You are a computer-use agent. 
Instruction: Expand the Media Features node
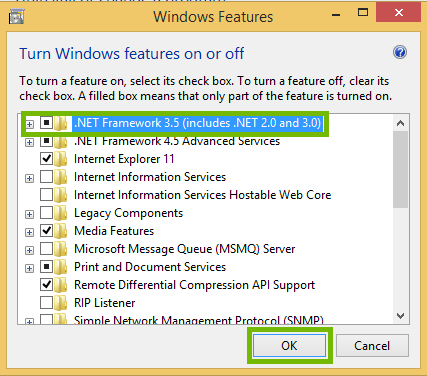[30, 232]
